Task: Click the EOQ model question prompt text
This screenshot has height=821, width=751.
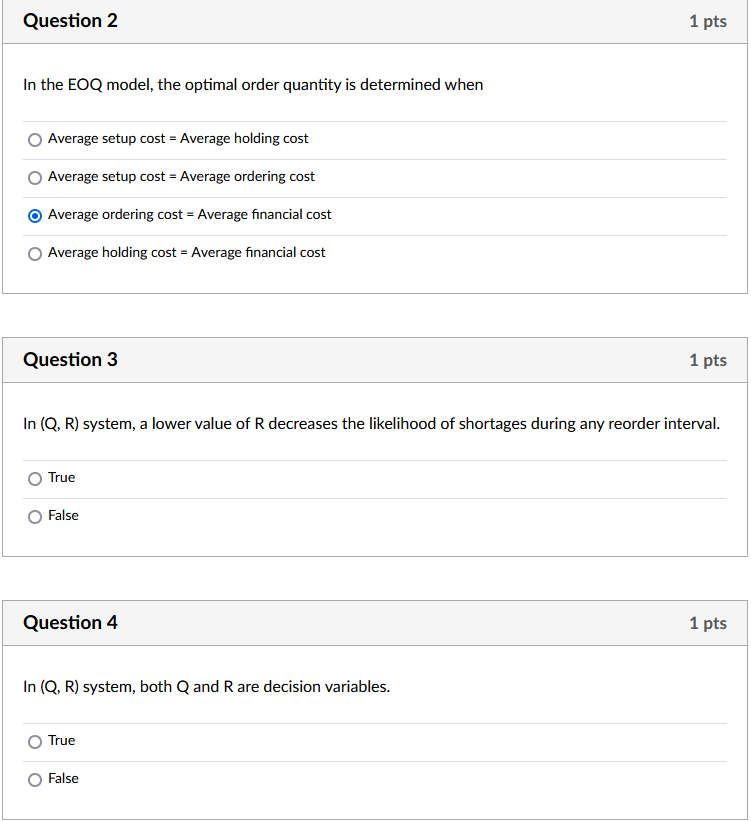Action: (253, 85)
